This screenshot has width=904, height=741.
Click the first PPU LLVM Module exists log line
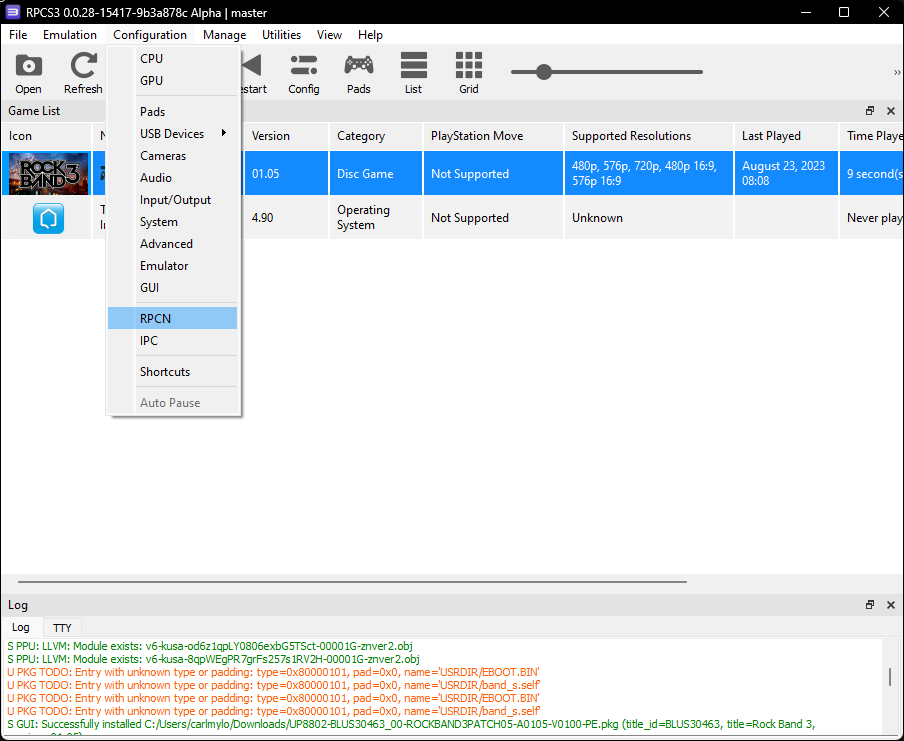pos(210,646)
